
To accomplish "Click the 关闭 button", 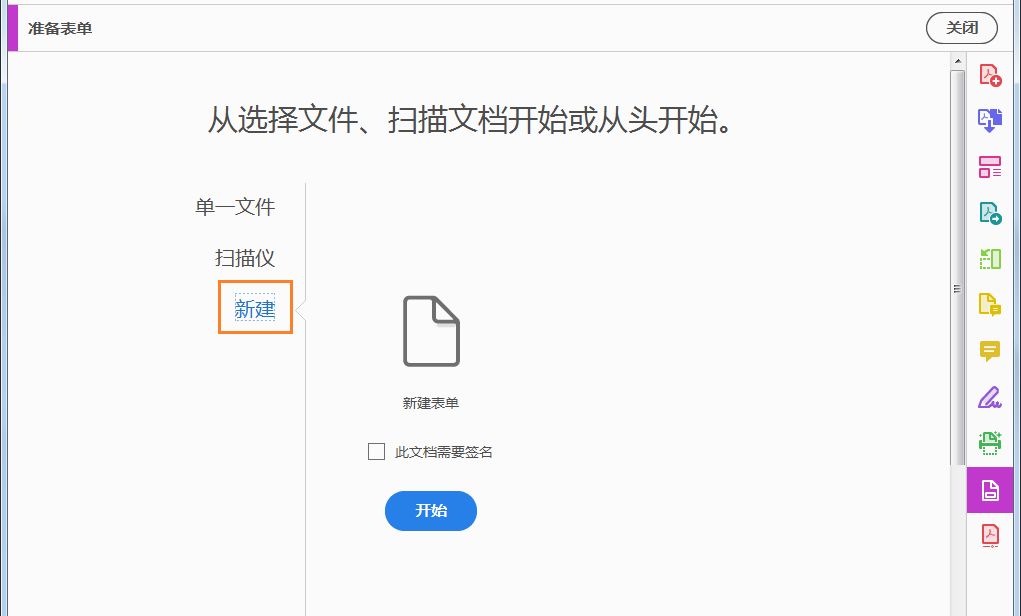I will [x=962, y=28].
